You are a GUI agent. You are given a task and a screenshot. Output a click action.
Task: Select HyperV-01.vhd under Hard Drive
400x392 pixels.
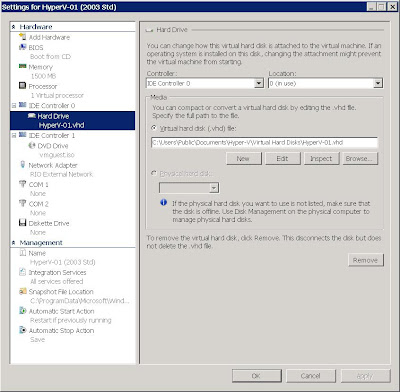point(61,125)
